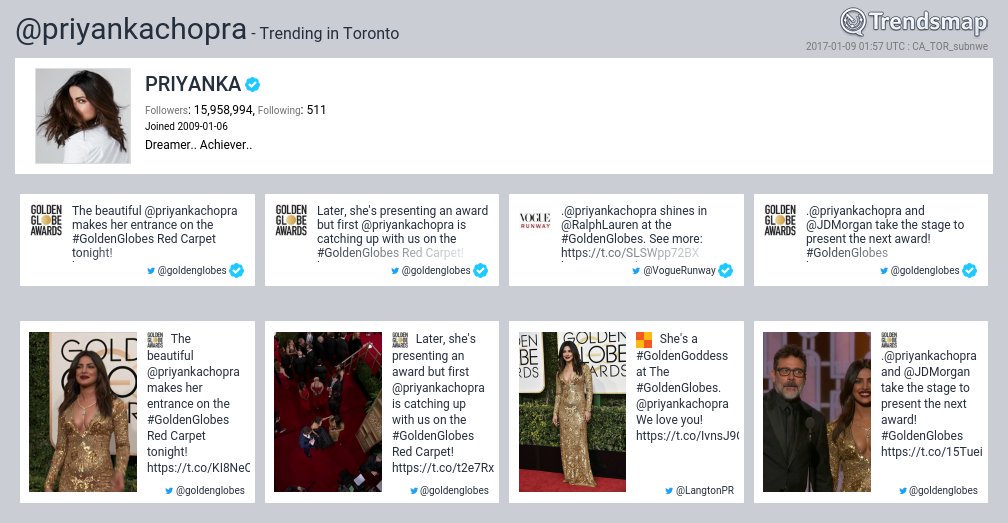Screen dimensions: 1008x523
Task: Open photo of Priyanka in gold dress close-up
Action: (x=83, y=412)
